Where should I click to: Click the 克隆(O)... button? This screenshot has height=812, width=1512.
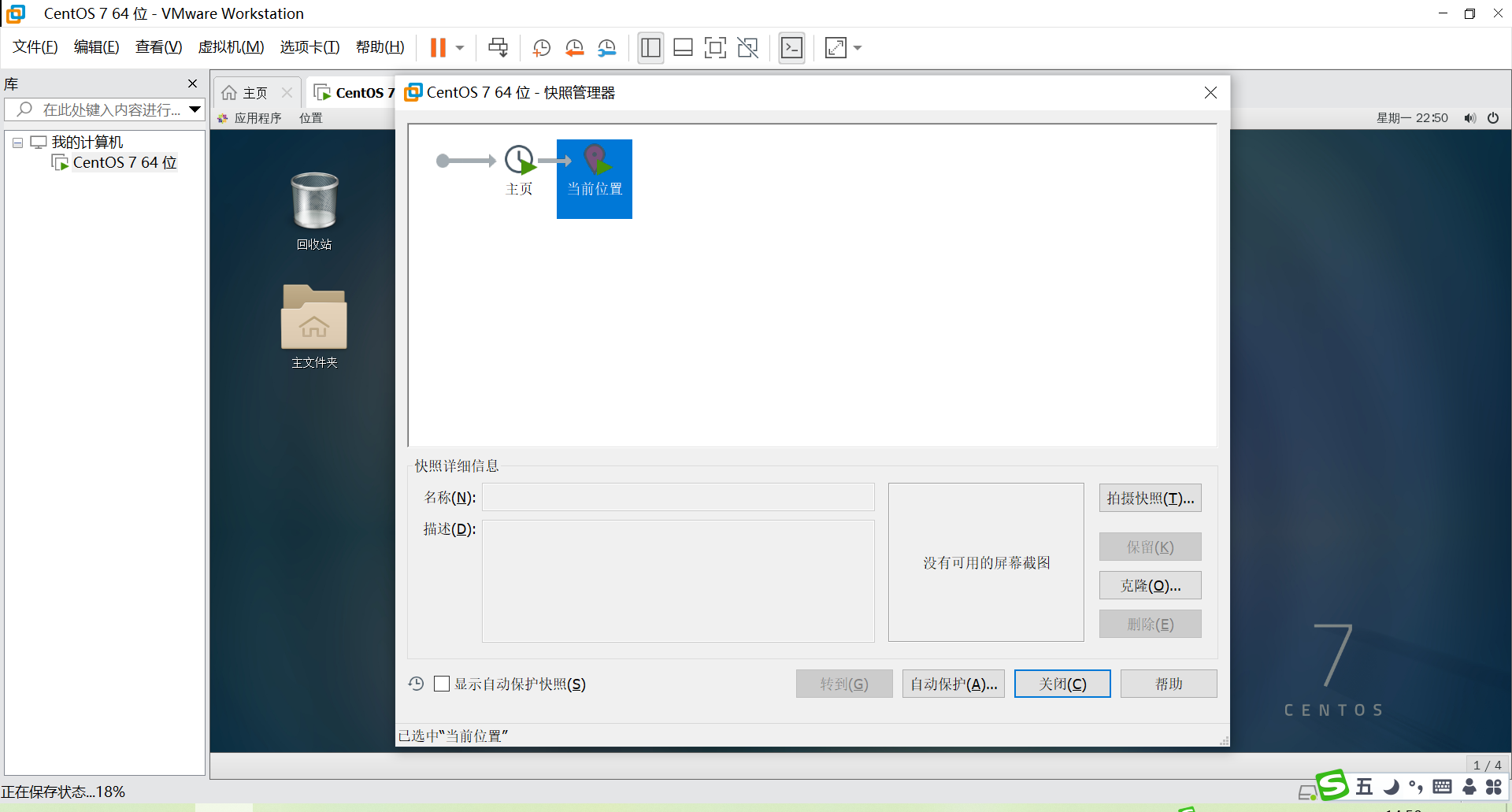[1151, 585]
